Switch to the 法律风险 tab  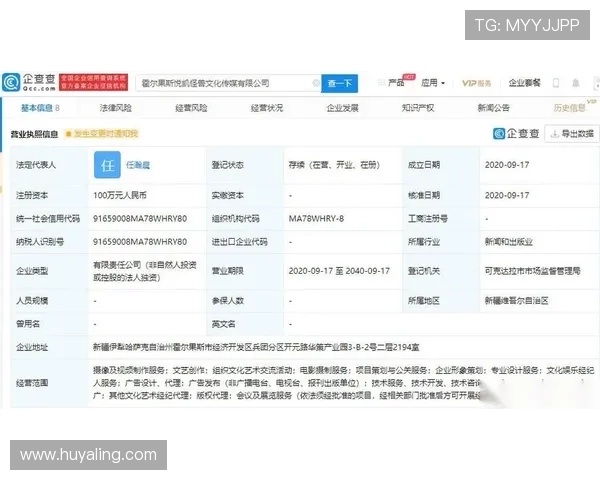click(116, 108)
